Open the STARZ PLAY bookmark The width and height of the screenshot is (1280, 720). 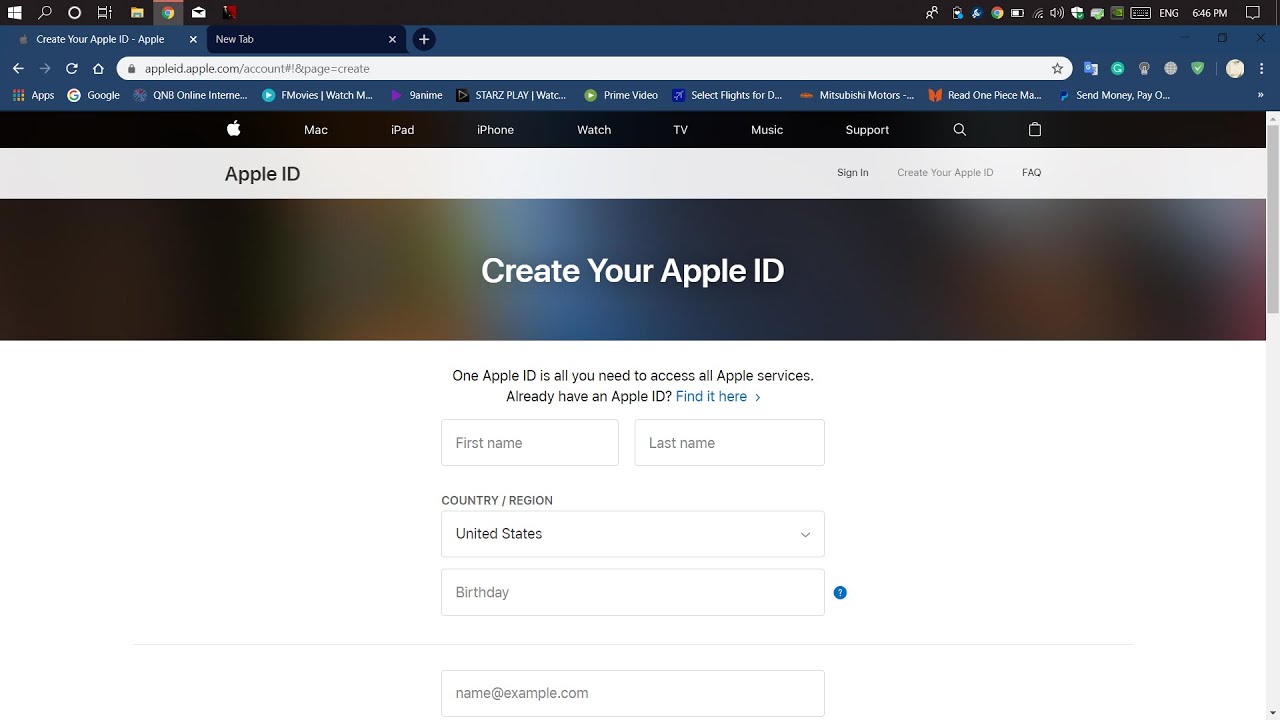click(511, 95)
